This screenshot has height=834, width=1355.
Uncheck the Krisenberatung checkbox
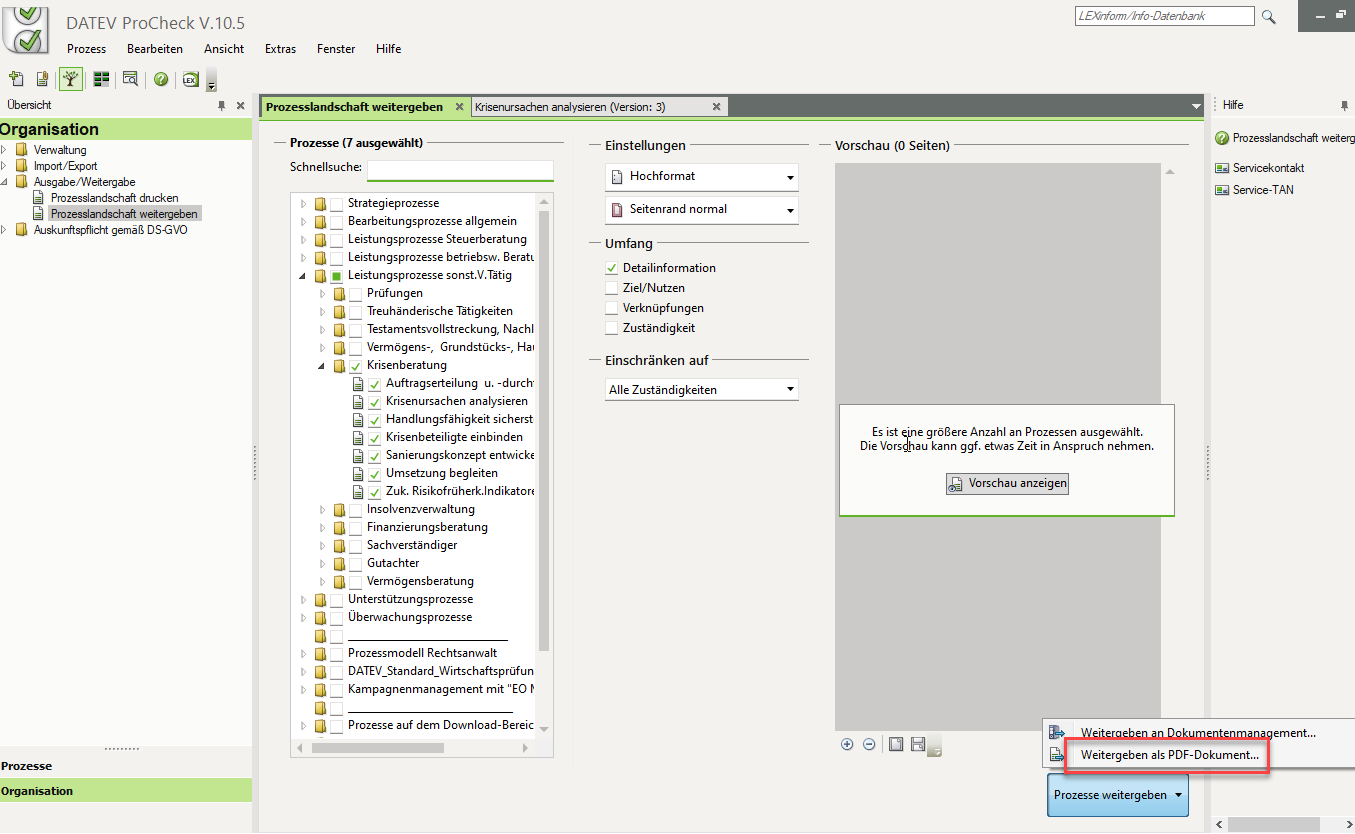click(x=356, y=366)
